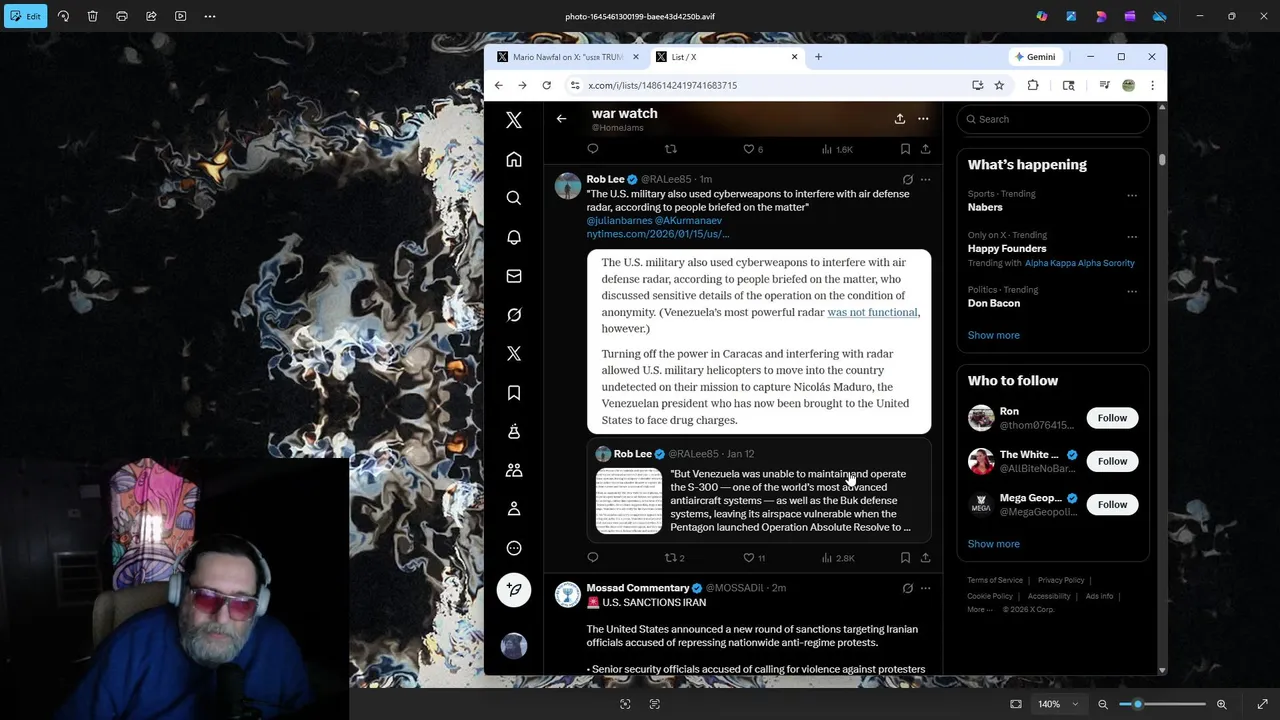1280x720 pixels.
Task: Follow The White account
Action: point(1112,461)
